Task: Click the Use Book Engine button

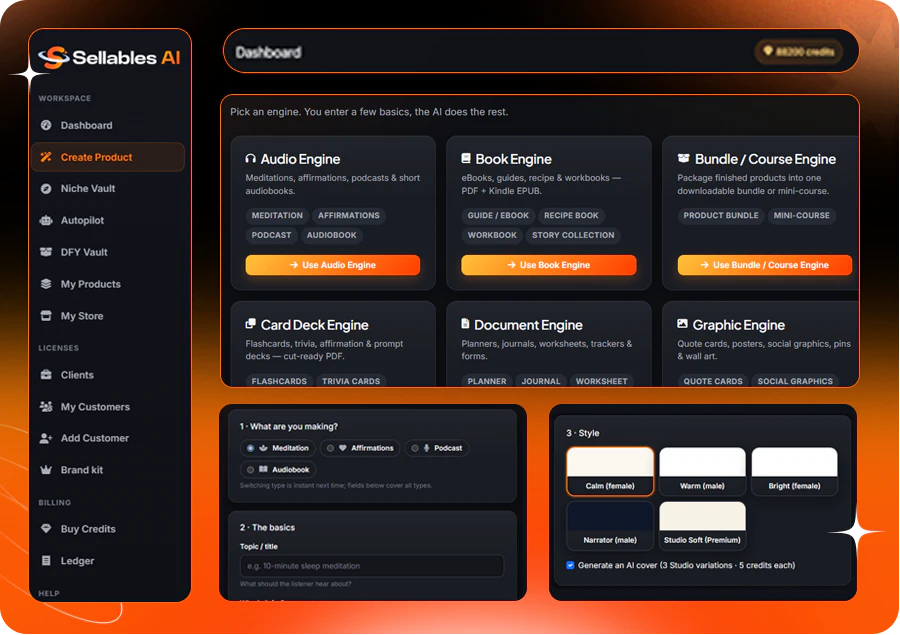Action: [549, 265]
